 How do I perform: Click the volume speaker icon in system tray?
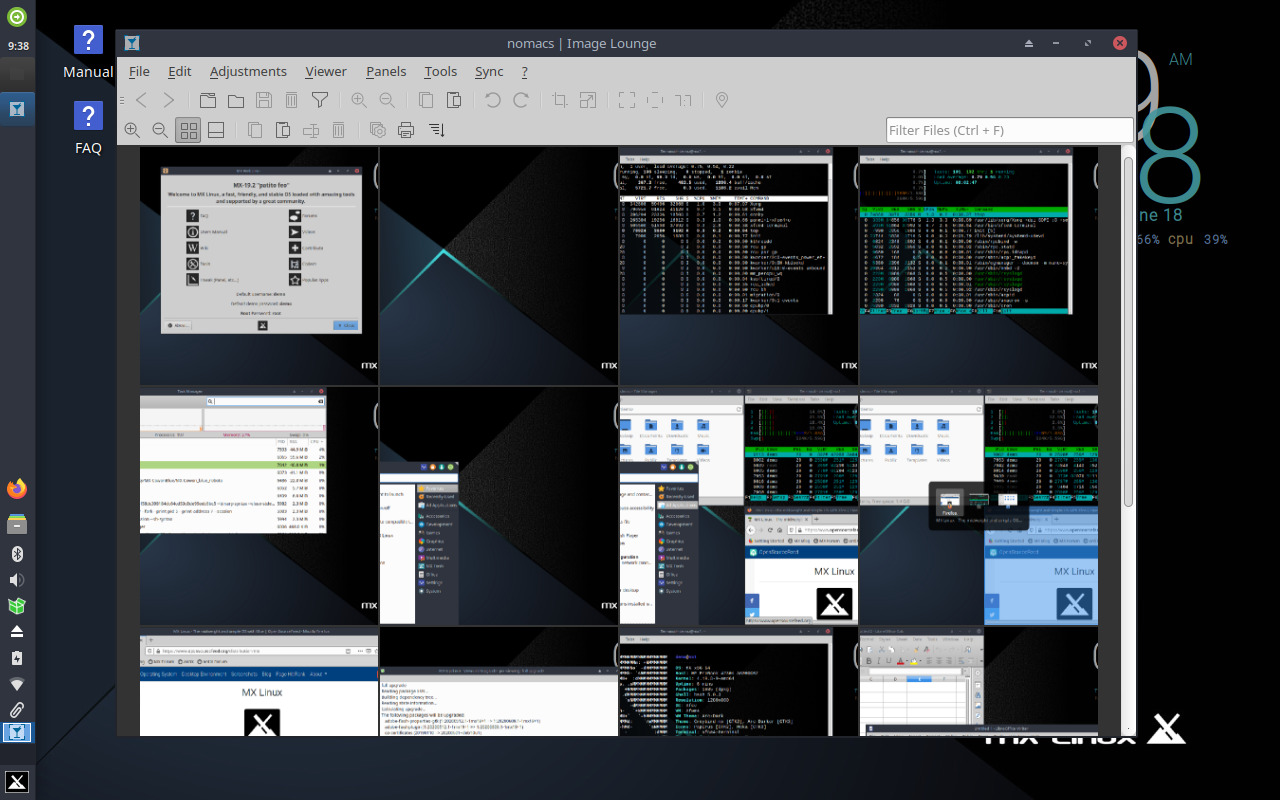(17, 580)
